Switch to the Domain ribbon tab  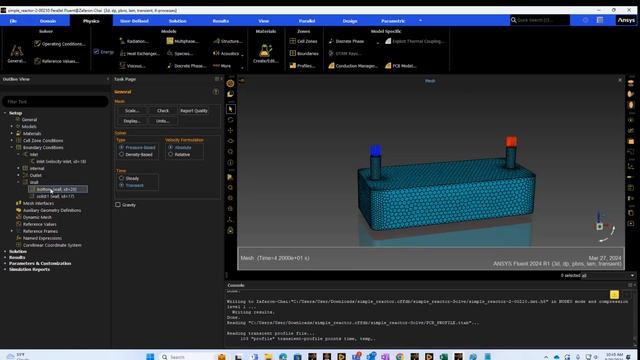[48, 21]
